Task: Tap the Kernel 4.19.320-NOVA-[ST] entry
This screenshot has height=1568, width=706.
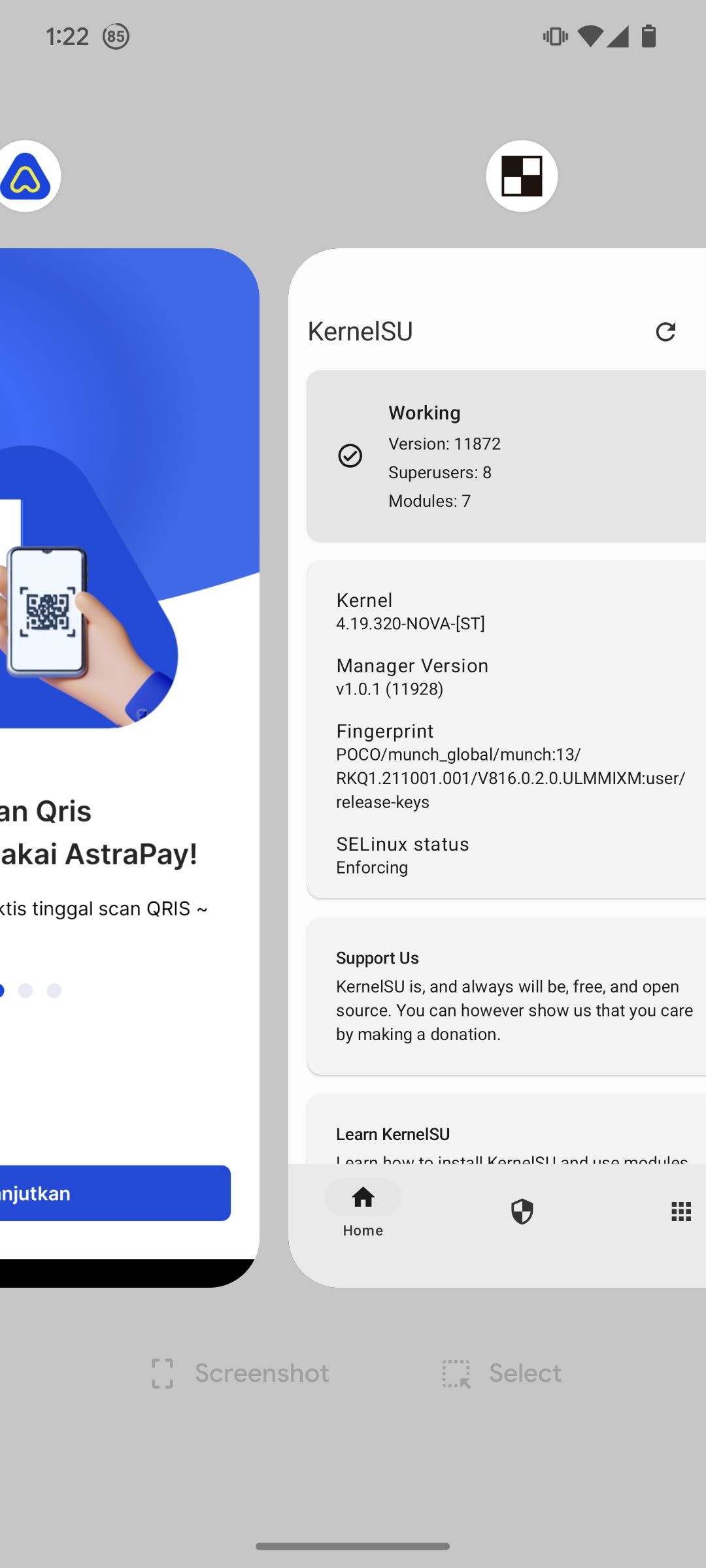Action: 411,611
